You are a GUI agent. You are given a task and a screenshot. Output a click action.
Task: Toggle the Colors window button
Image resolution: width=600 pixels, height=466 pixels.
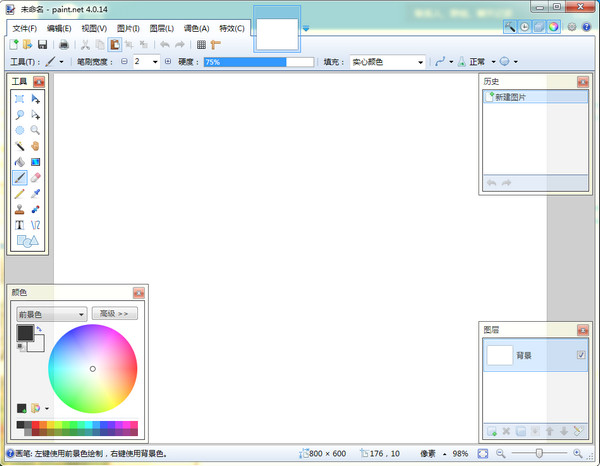pyautogui.click(x=553, y=27)
